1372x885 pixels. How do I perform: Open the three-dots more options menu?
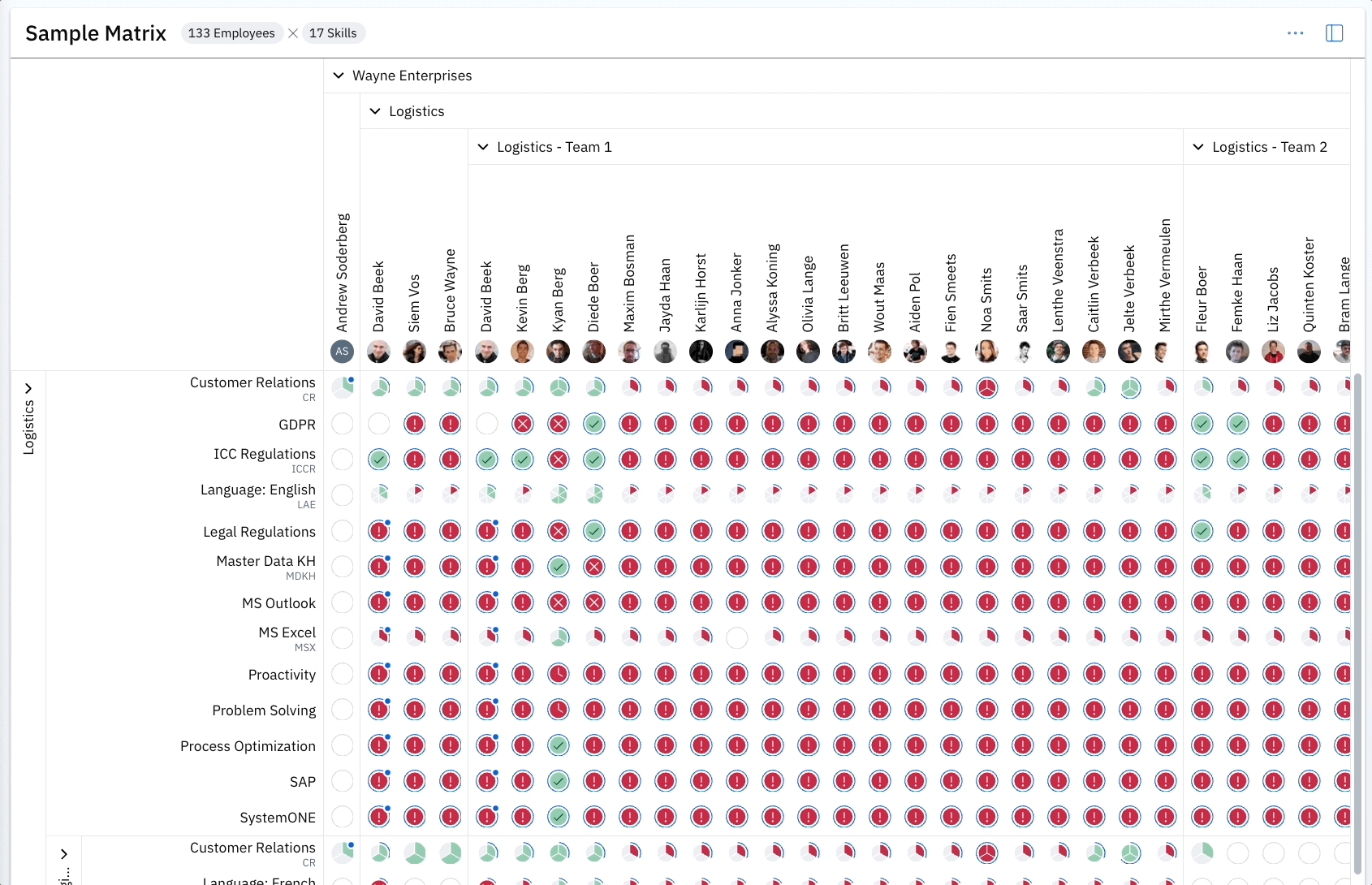pyautogui.click(x=1295, y=33)
